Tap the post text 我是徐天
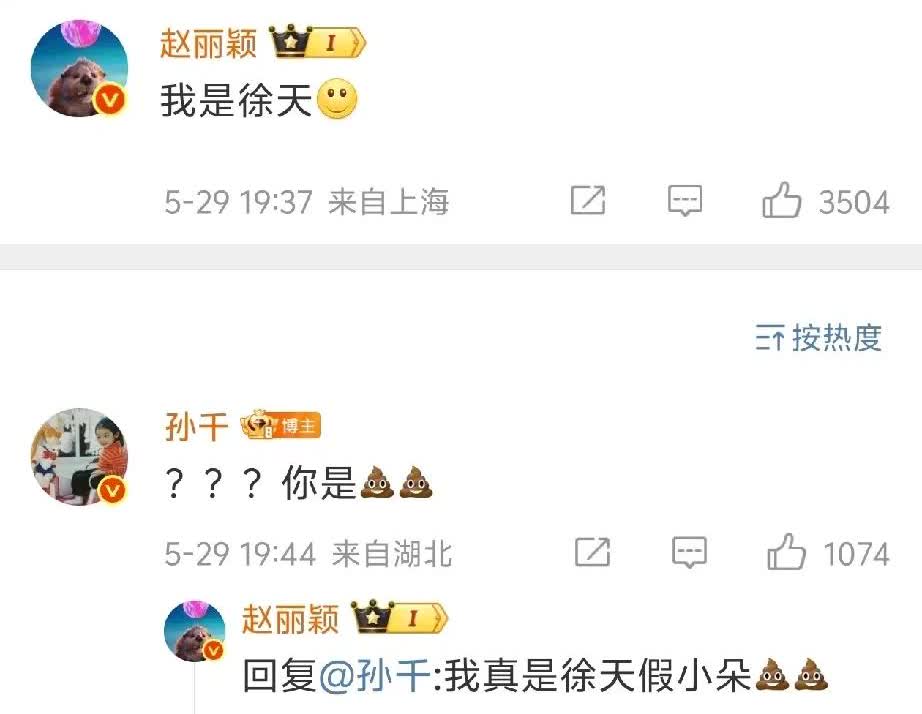922x714 pixels. point(236,99)
